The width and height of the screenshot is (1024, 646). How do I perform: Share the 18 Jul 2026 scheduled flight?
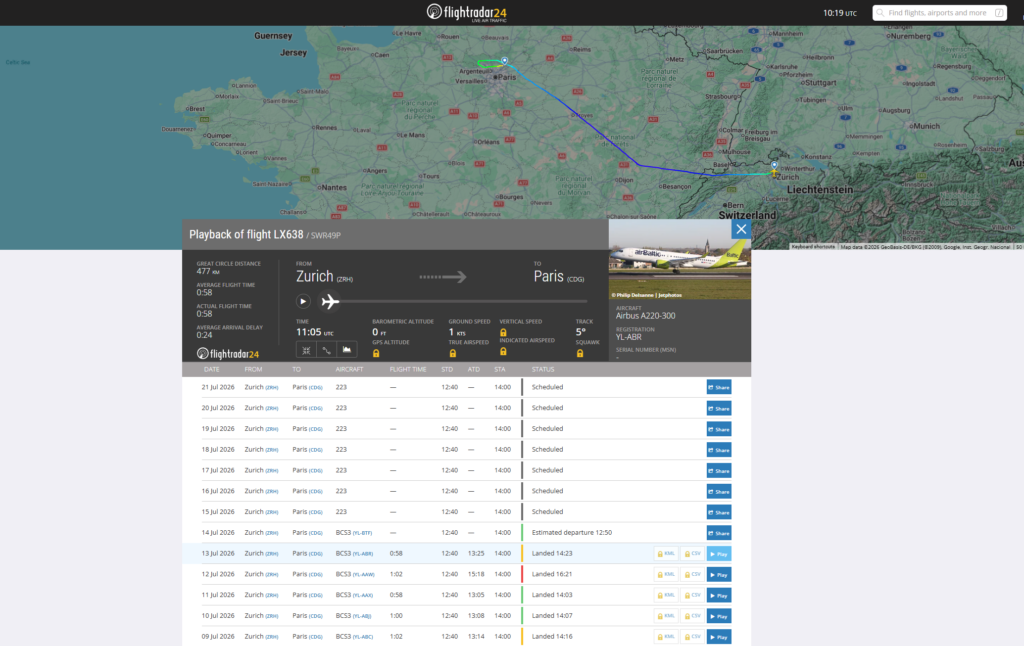coord(718,450)
